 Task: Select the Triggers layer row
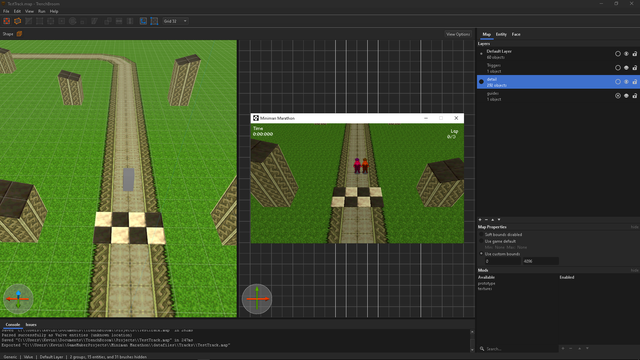558,68
